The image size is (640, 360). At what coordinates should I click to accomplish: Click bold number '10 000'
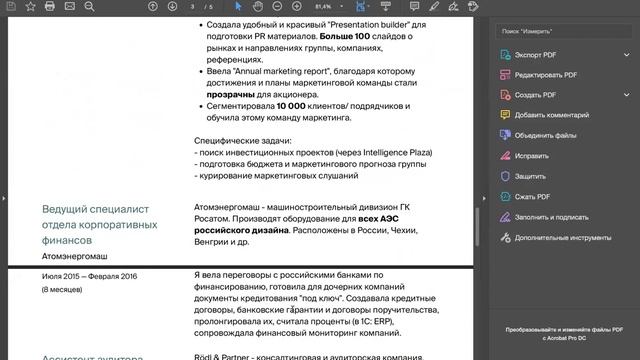(291, 106)
